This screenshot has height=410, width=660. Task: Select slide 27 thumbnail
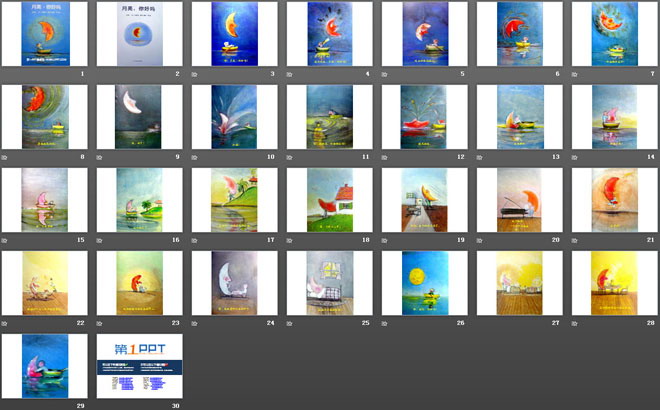pos(520,283)
